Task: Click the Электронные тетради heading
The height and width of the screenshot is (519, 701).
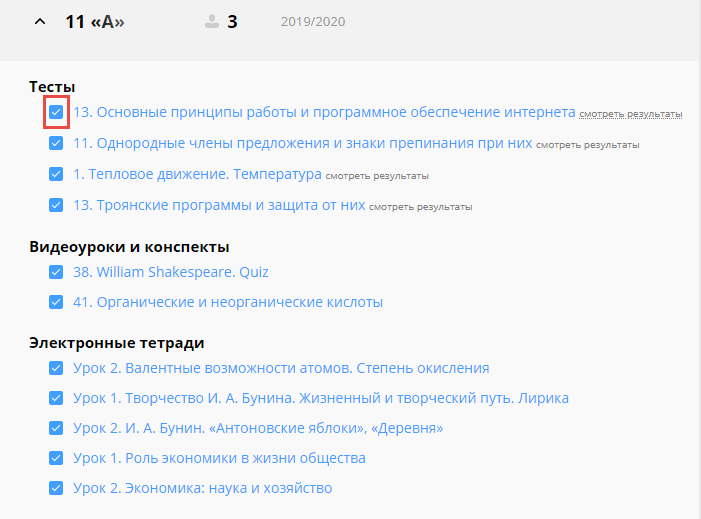Action: [x=117, y=343]
